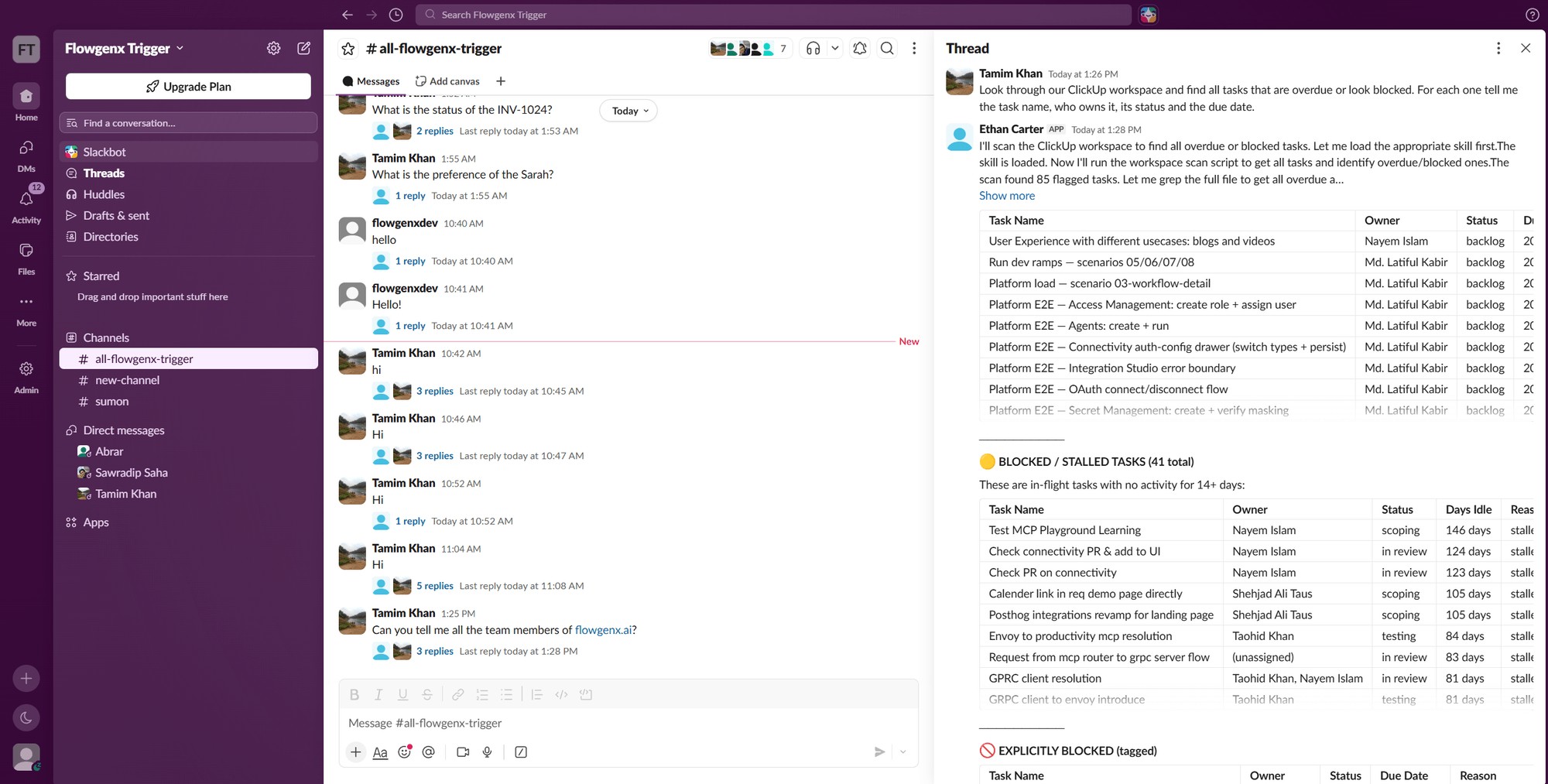The image size is (1548, 784).
Task: Open Threads in the sidebar
Action: (x=188, y=173)
